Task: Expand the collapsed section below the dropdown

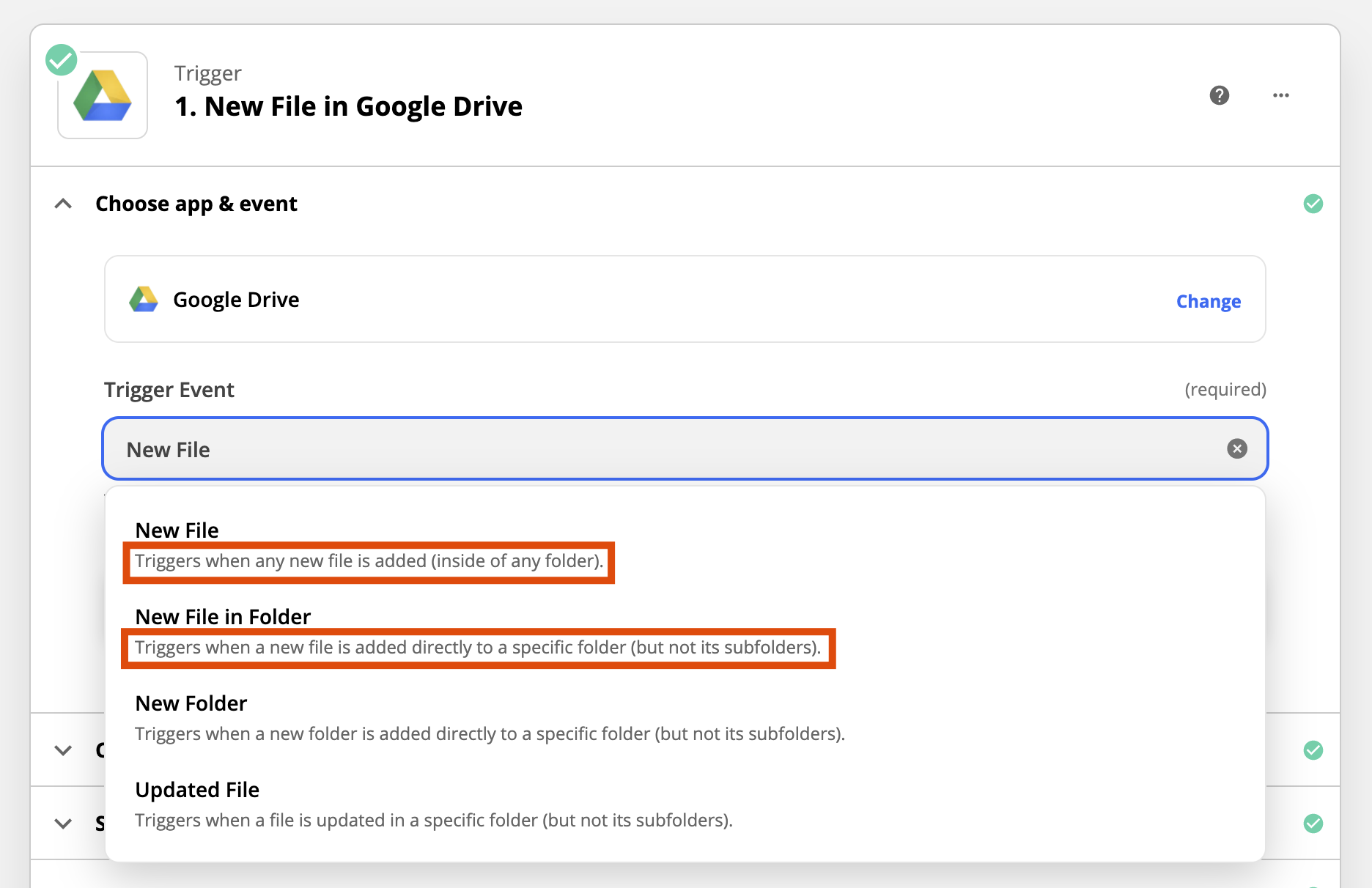Action: [x=64, y=750]
